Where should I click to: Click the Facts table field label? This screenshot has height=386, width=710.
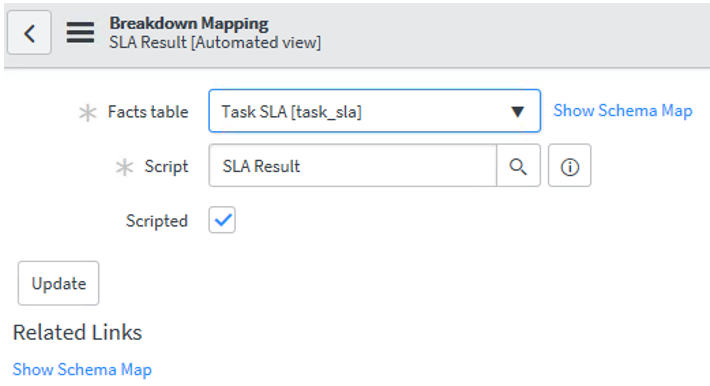pos(148,112)
